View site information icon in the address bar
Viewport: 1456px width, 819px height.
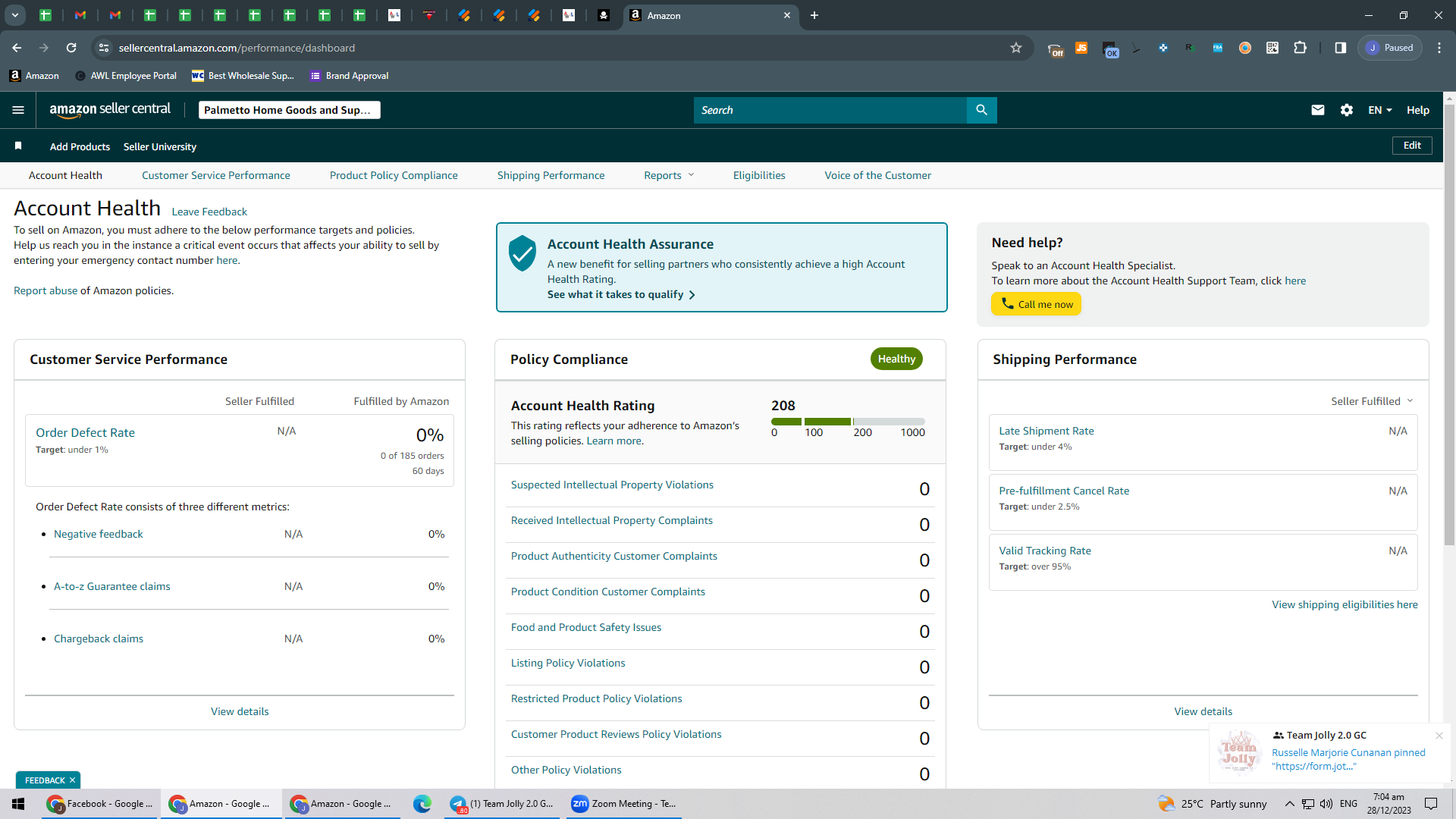(104, 48)
